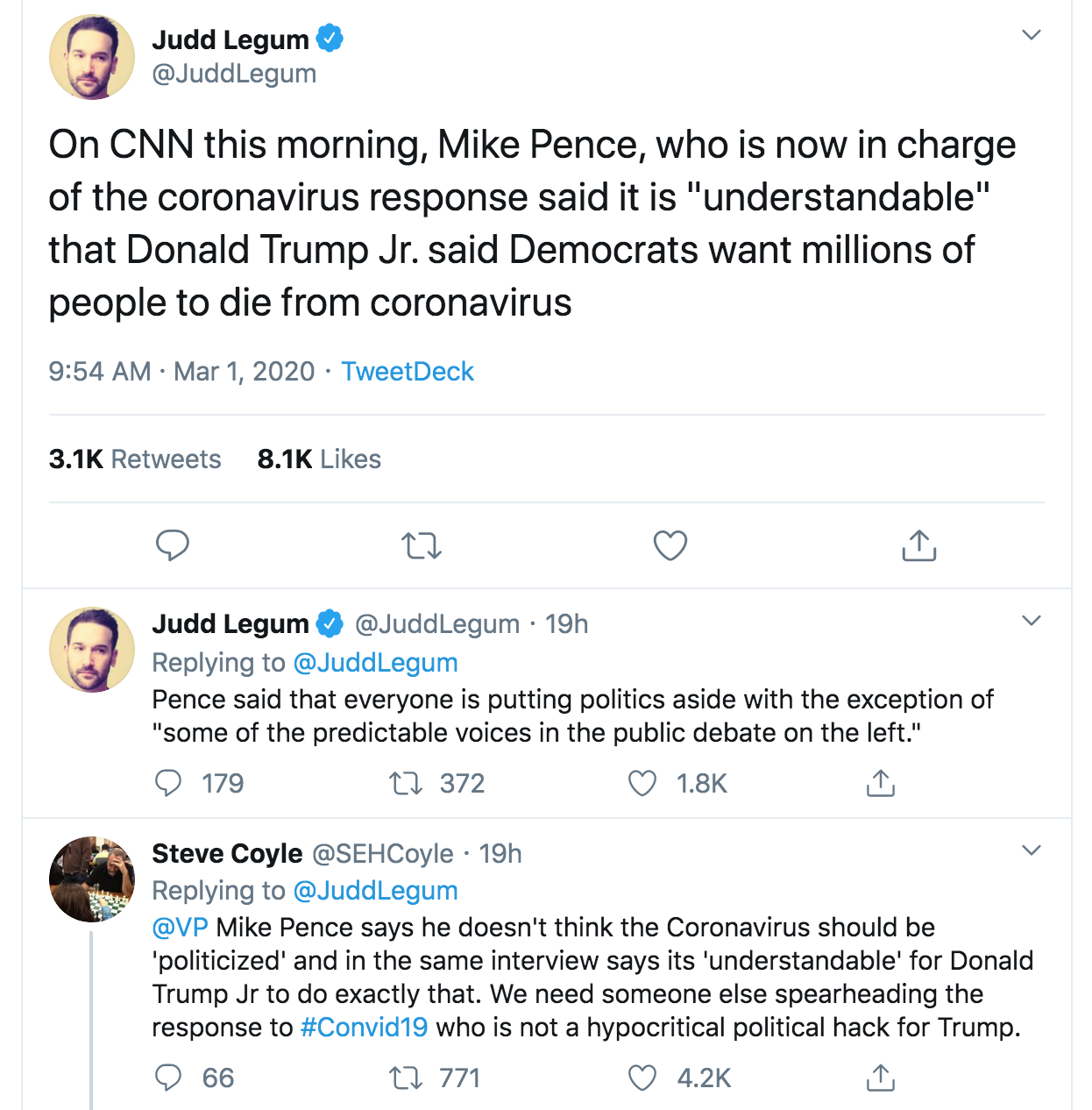This screenshot has width=1092, height=1110.
Task: Retweet the reply with 372 retweets
Action: [406, 783]
